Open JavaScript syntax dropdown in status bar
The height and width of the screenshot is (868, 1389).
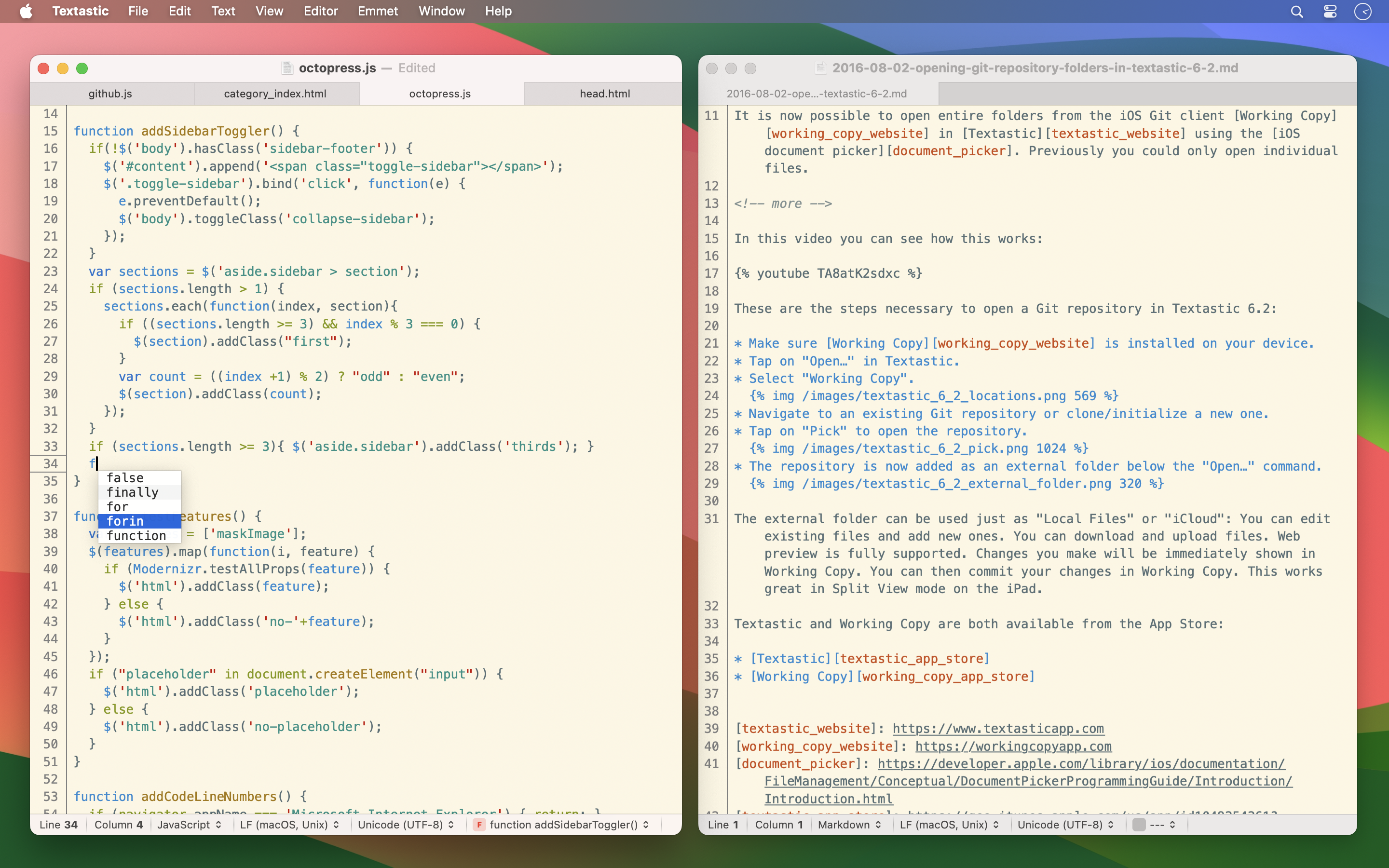(190, 825)
